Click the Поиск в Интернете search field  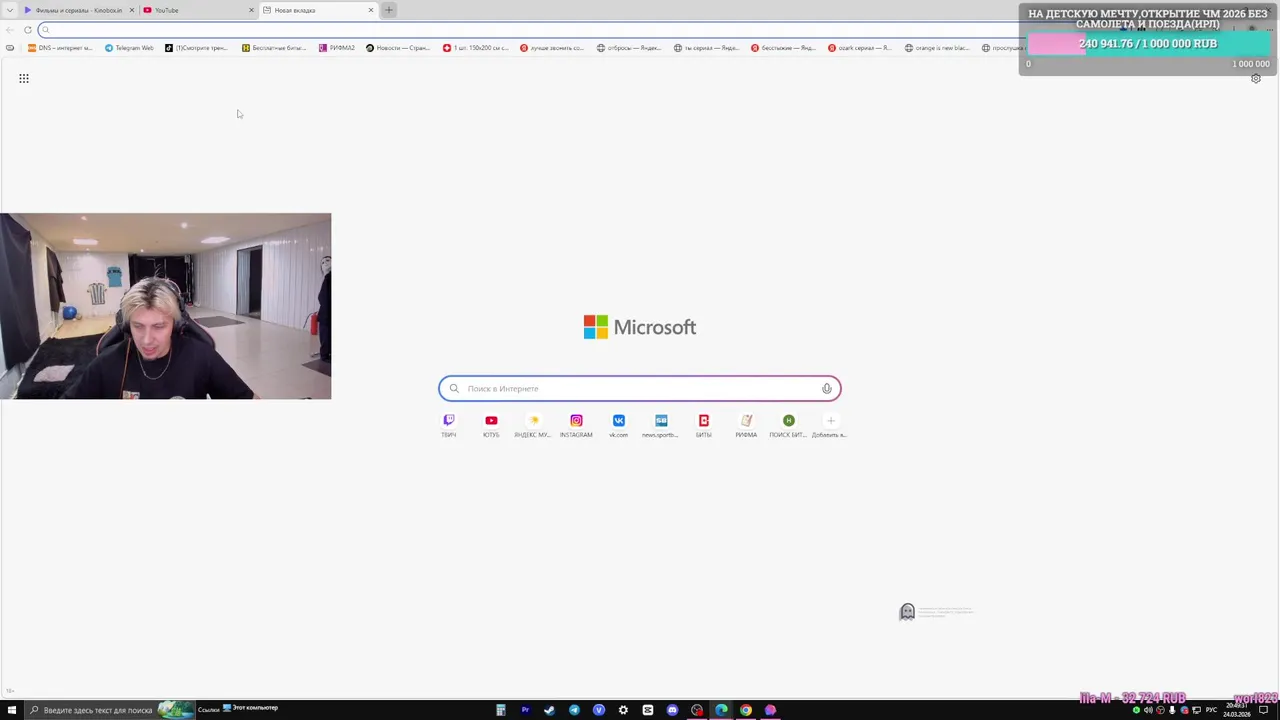[640, 388]
